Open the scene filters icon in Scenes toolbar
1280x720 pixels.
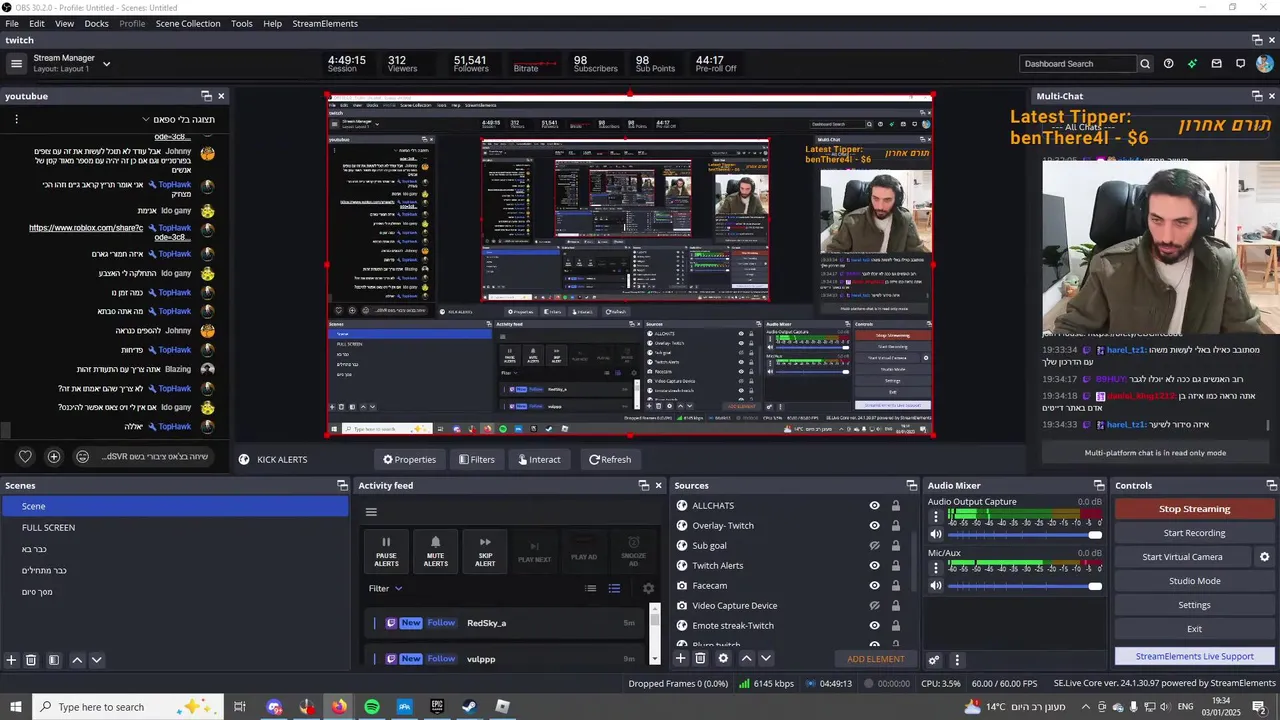[54, 660]
